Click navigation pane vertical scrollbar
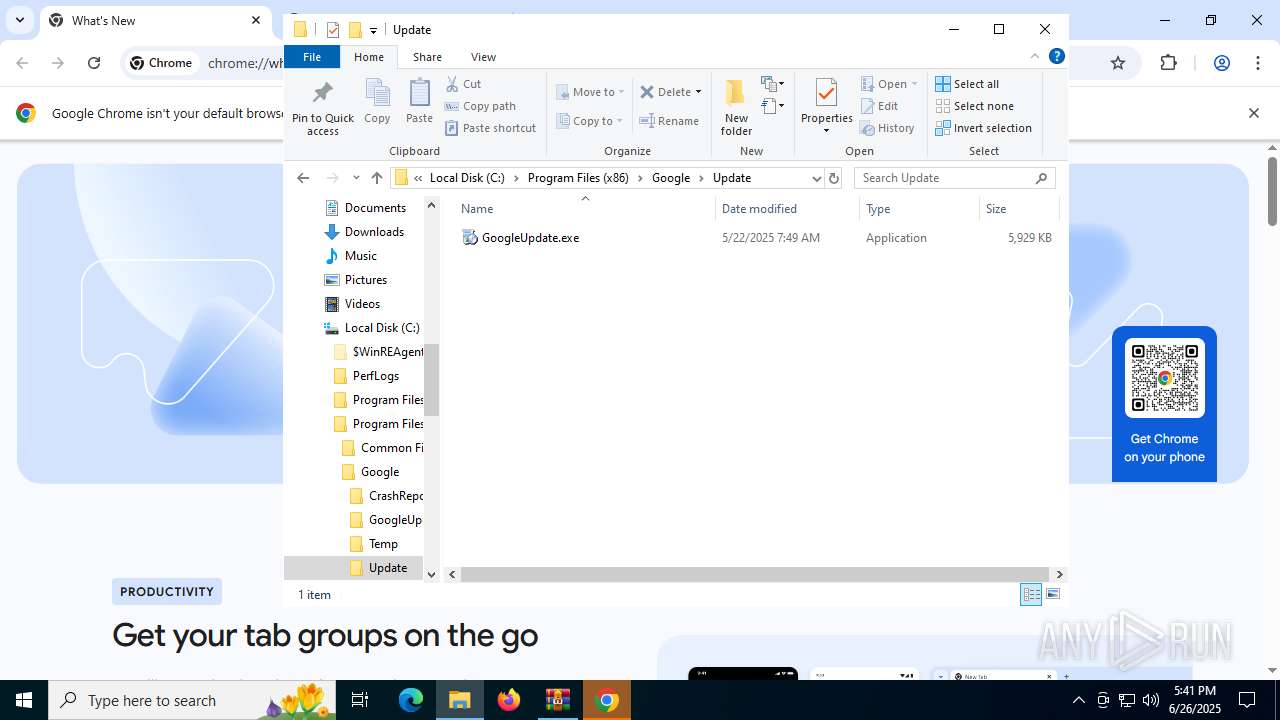 point(432,380)
